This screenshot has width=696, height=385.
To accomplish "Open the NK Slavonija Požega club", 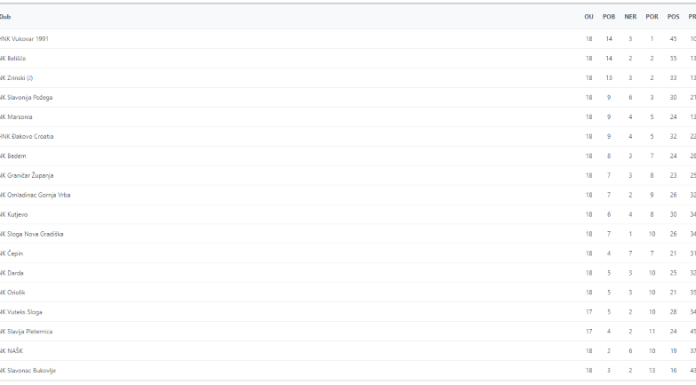I will [x=26, y=97].
